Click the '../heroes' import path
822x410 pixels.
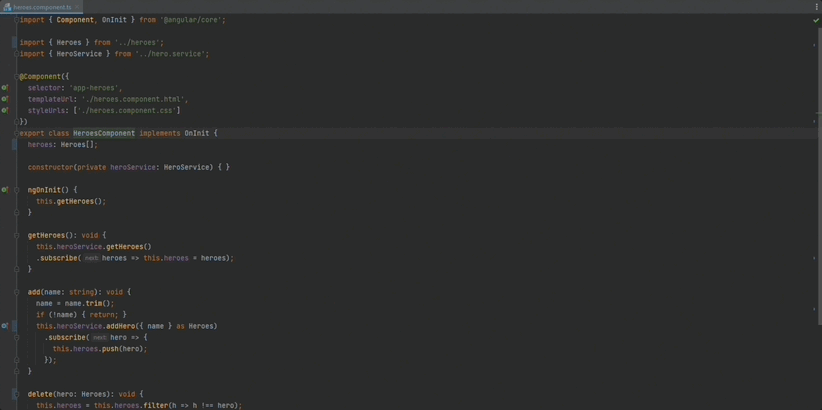(x=139, y=42)
